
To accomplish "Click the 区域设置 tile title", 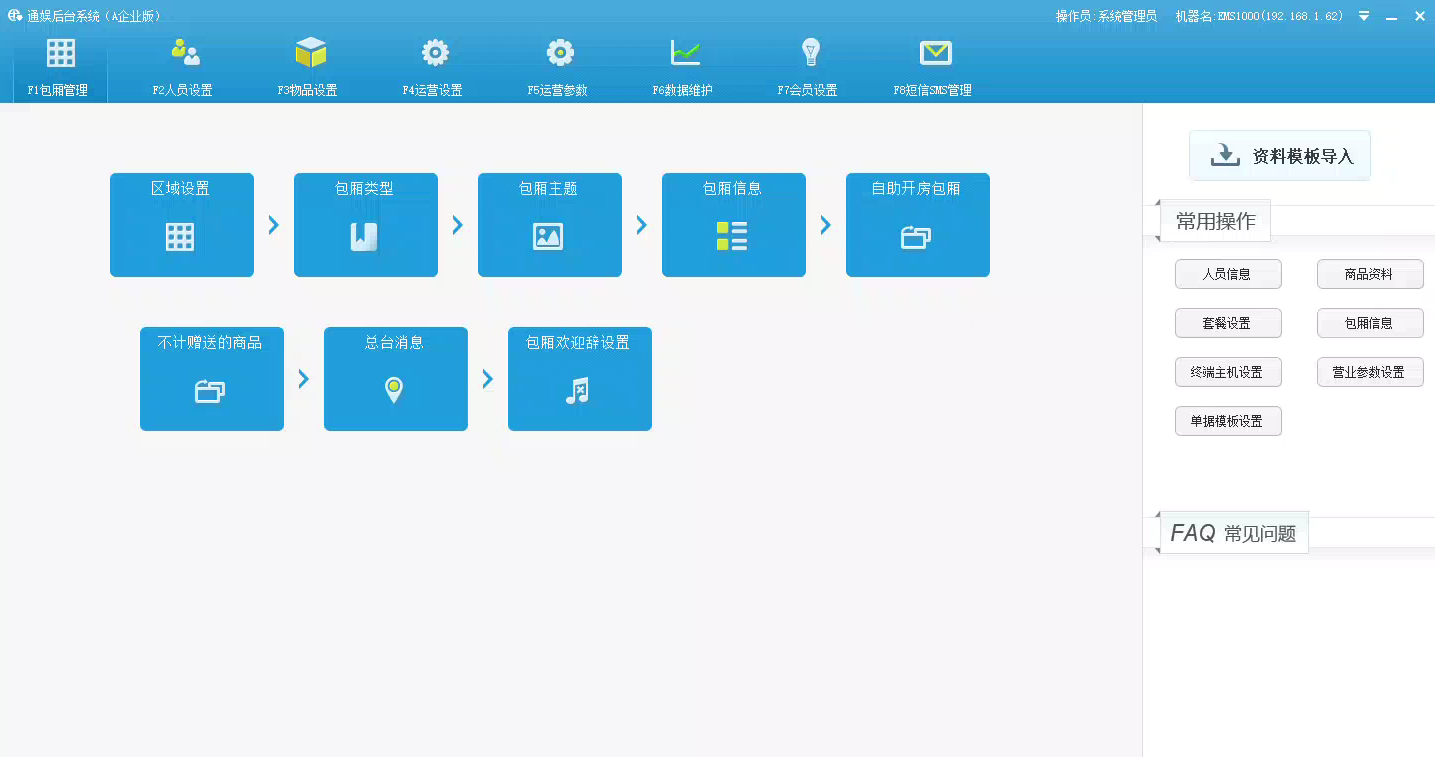I will coord(180,188).
